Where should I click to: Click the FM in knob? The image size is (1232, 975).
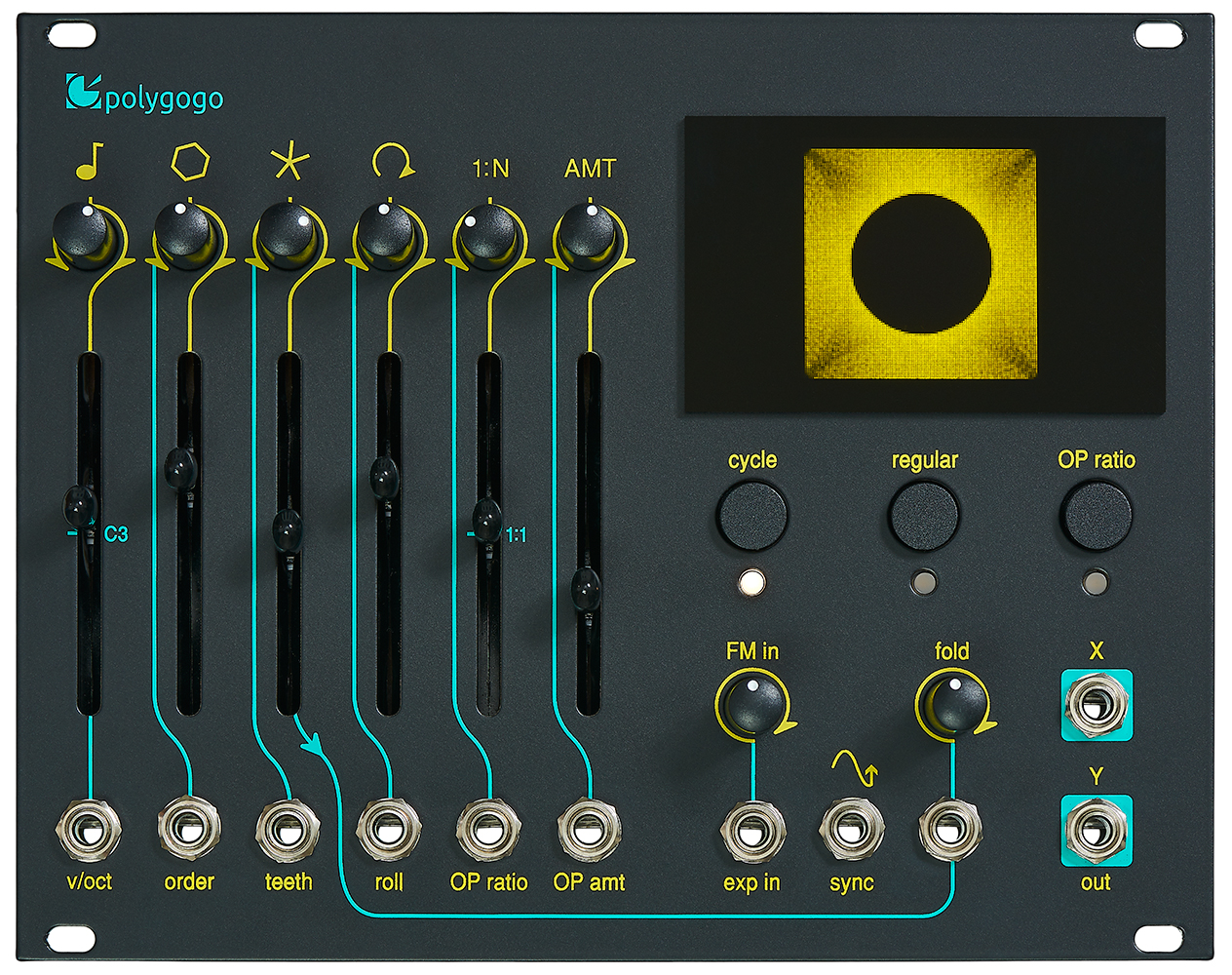click(752, 704)
